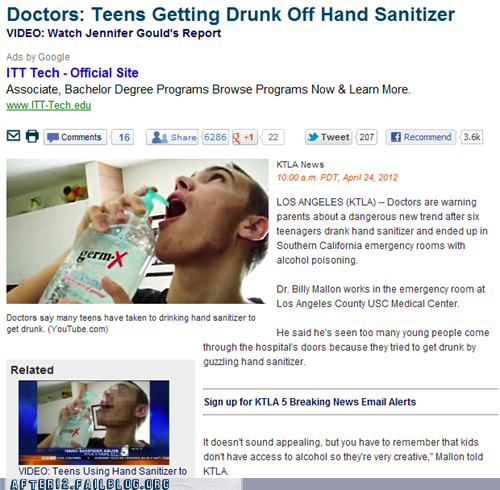Click the Facebook count 3.6k
The image size is (500, 490).
472,137
